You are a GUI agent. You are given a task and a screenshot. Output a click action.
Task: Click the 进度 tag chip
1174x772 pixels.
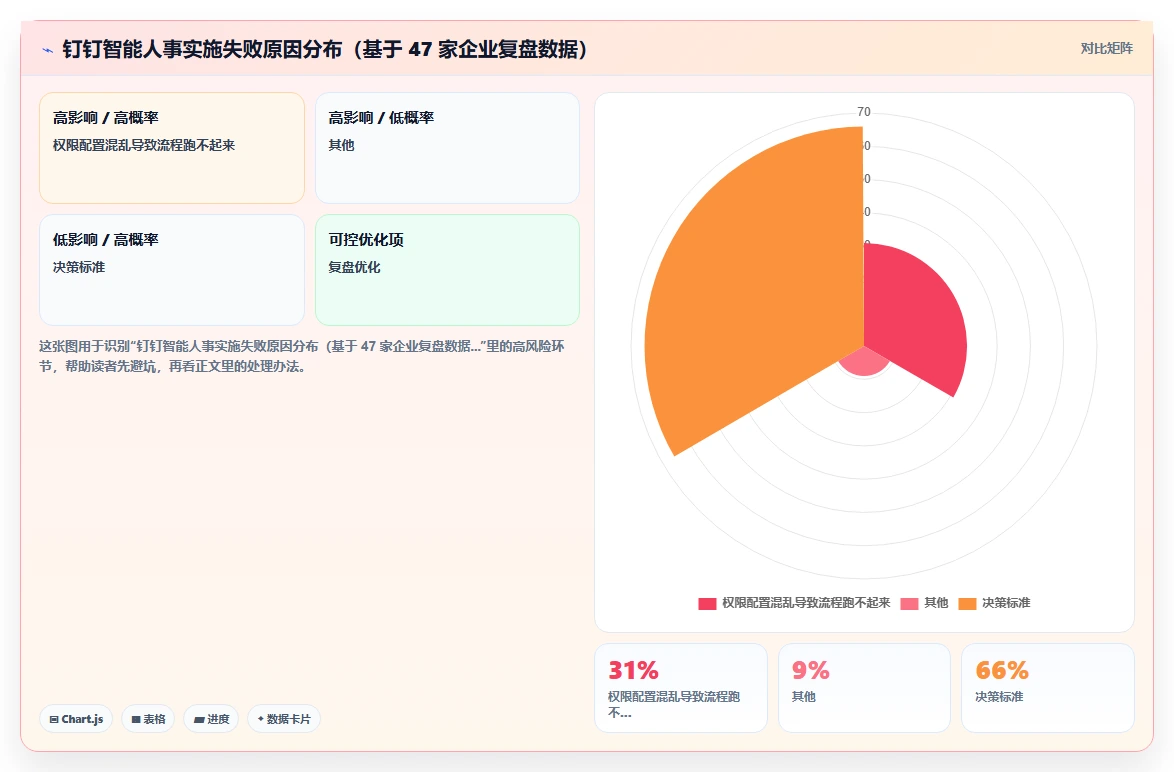click(211, 719)
